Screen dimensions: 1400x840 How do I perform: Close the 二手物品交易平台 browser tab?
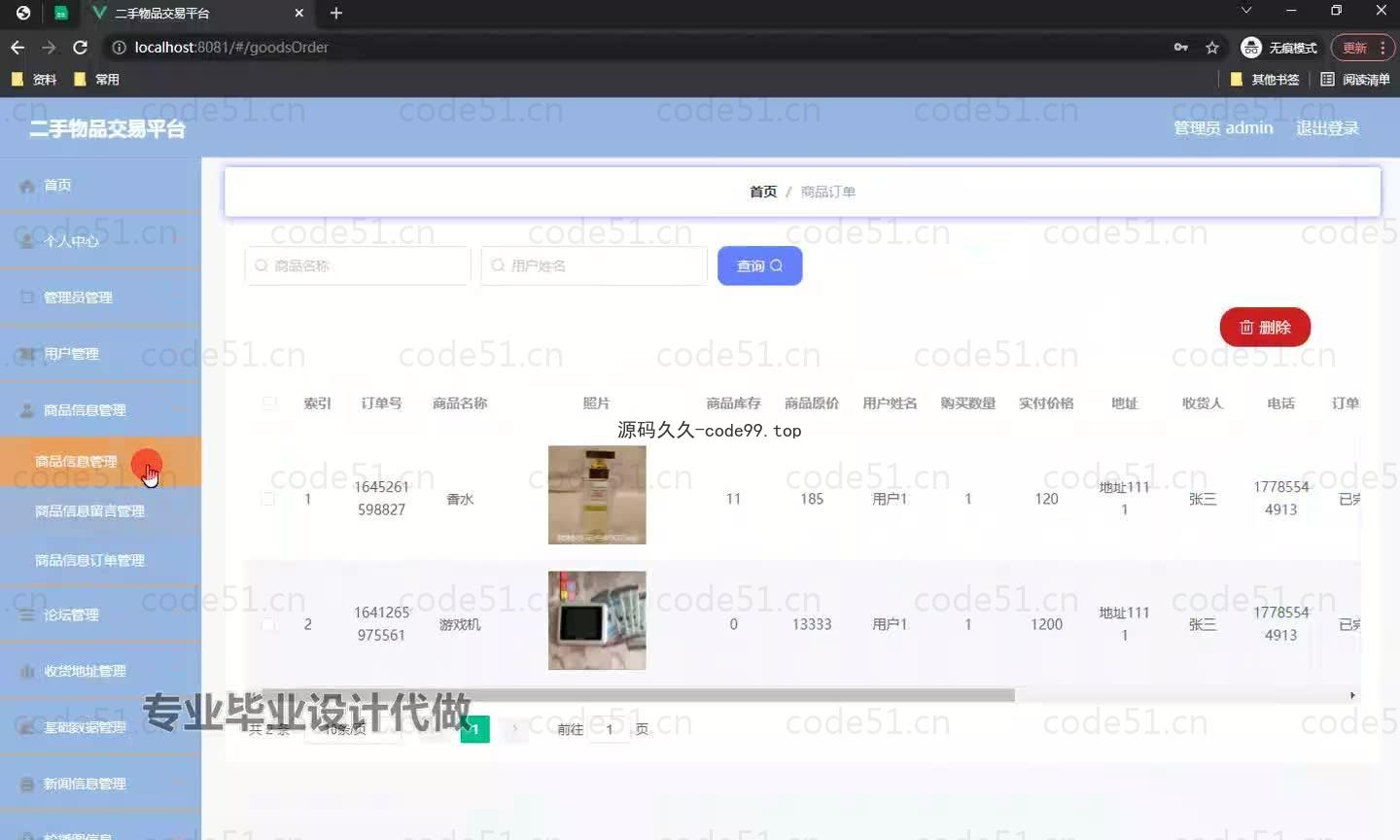coord(299,13)
